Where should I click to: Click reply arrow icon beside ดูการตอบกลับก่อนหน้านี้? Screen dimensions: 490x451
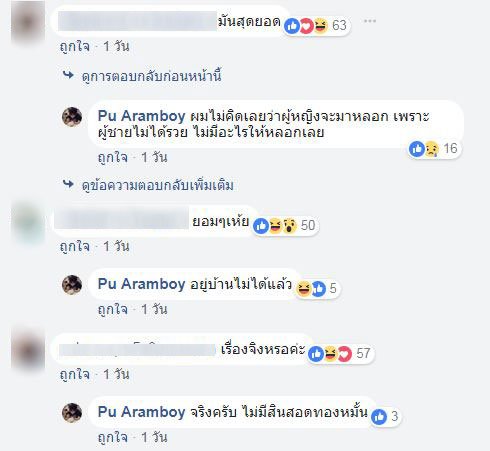(x=68, y=75)
